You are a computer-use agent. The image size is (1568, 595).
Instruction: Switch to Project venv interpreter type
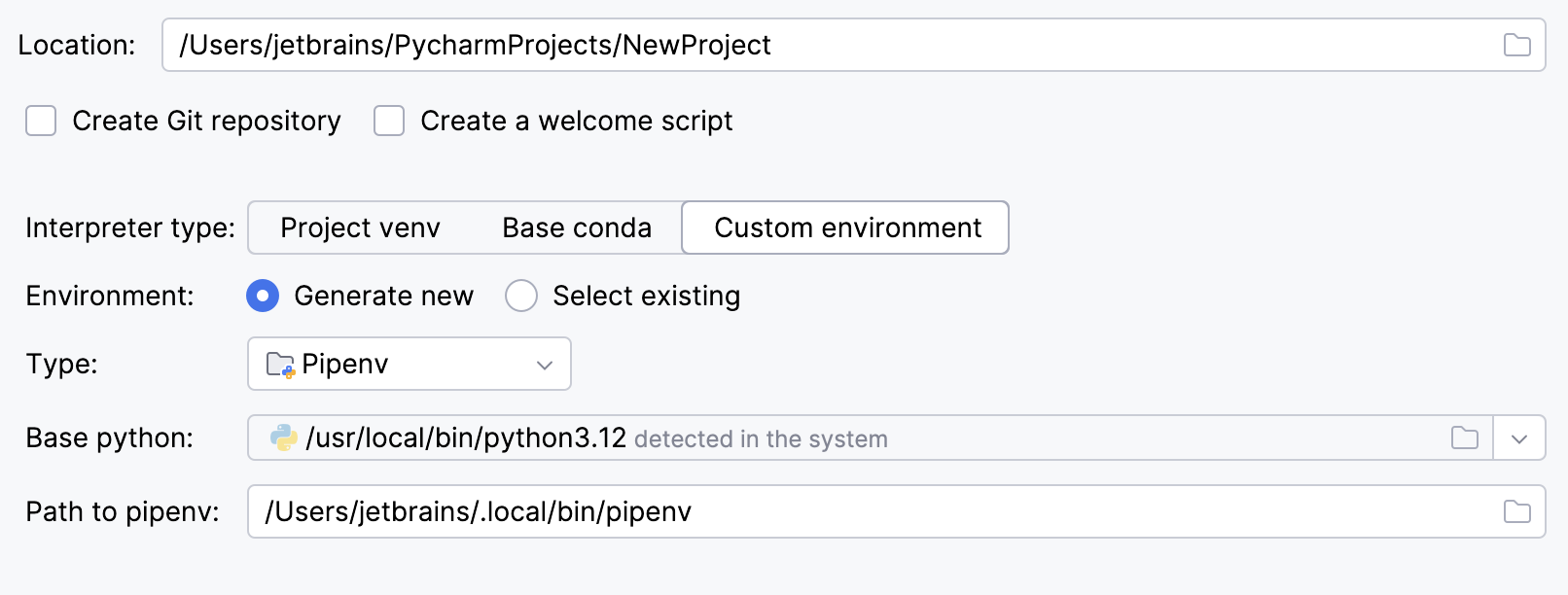359,227
